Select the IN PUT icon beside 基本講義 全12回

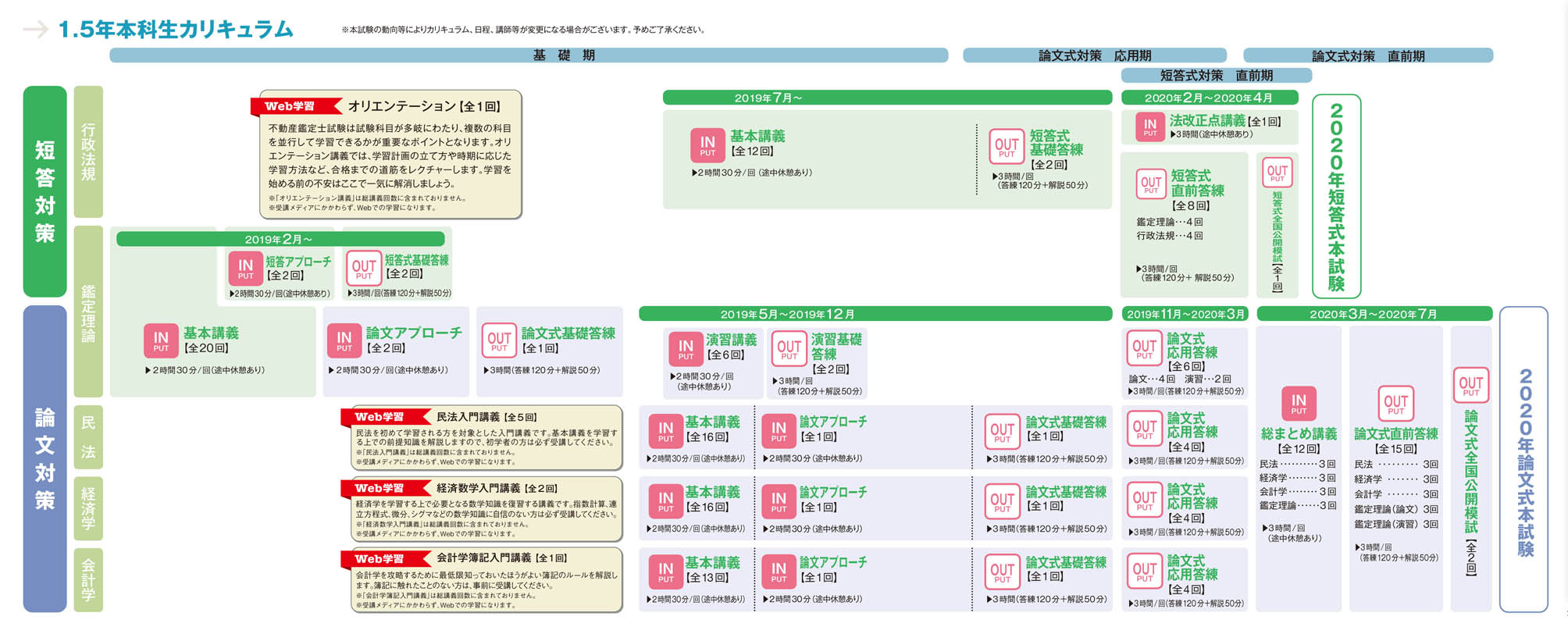tap(707, 144)
